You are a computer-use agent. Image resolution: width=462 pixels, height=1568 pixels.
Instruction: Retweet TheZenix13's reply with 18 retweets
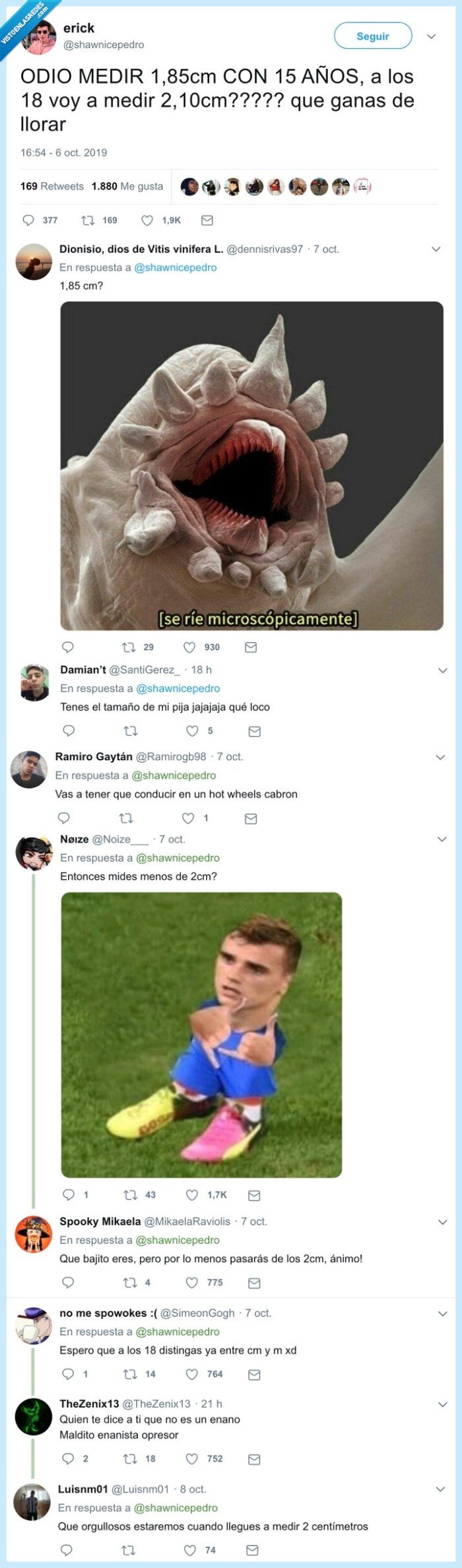[x=131, y=1458]
